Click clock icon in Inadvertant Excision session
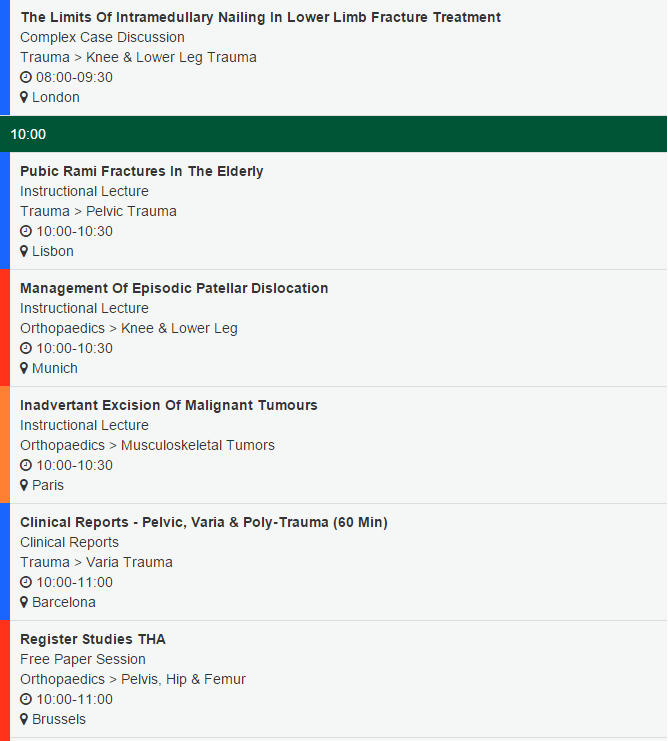 tap(26, 465)
